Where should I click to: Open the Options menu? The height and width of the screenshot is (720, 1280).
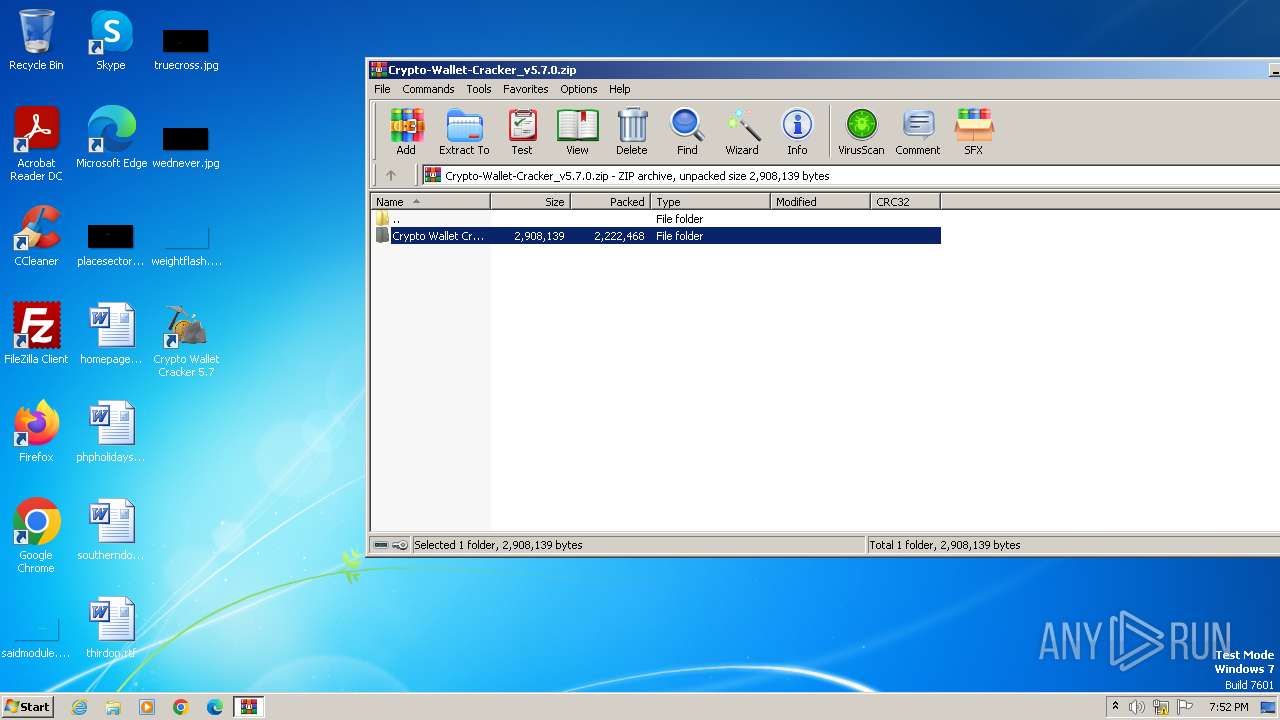(x=579, y=89)
